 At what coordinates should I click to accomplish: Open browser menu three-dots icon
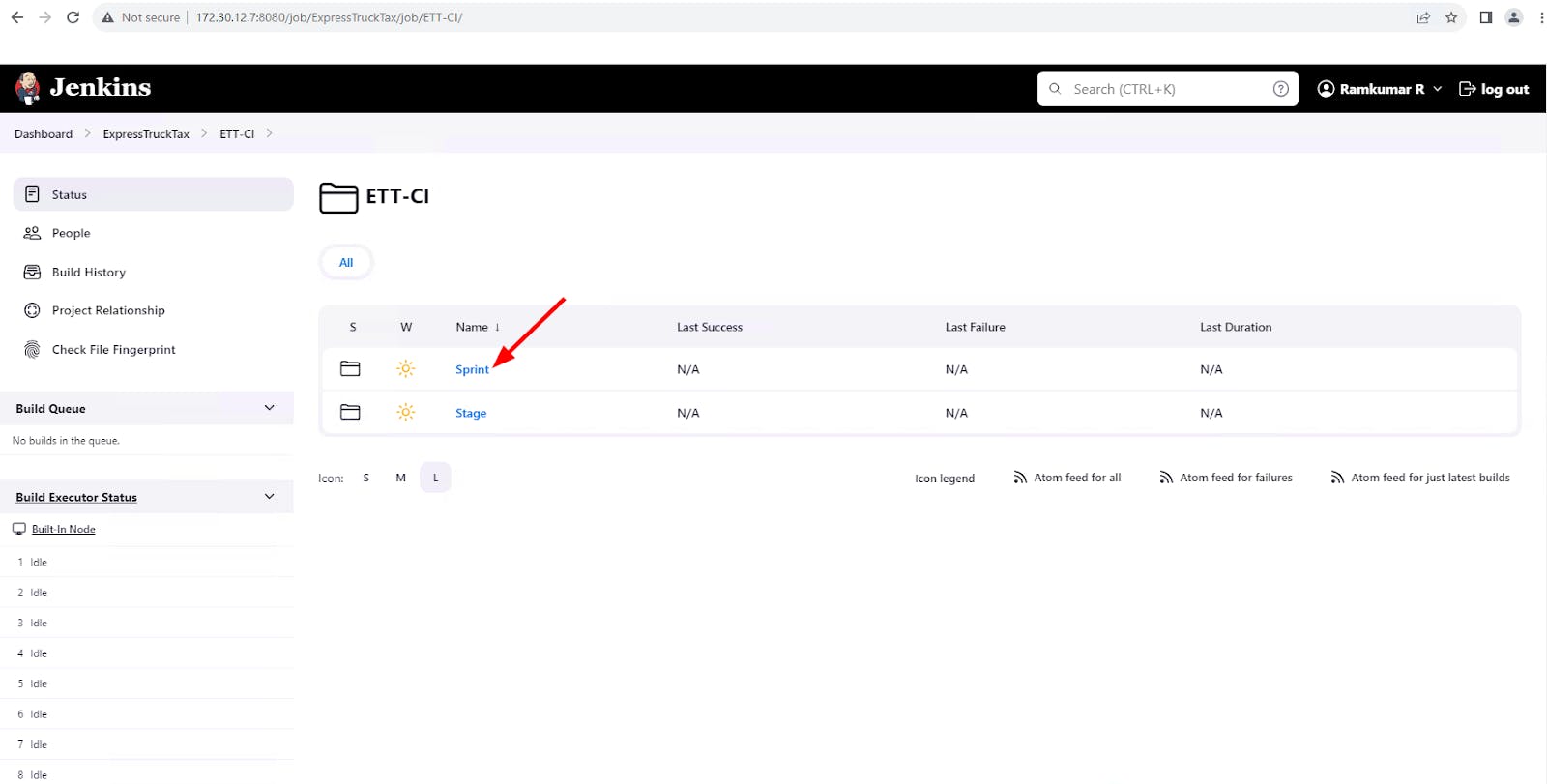[x=1541, y=17]
